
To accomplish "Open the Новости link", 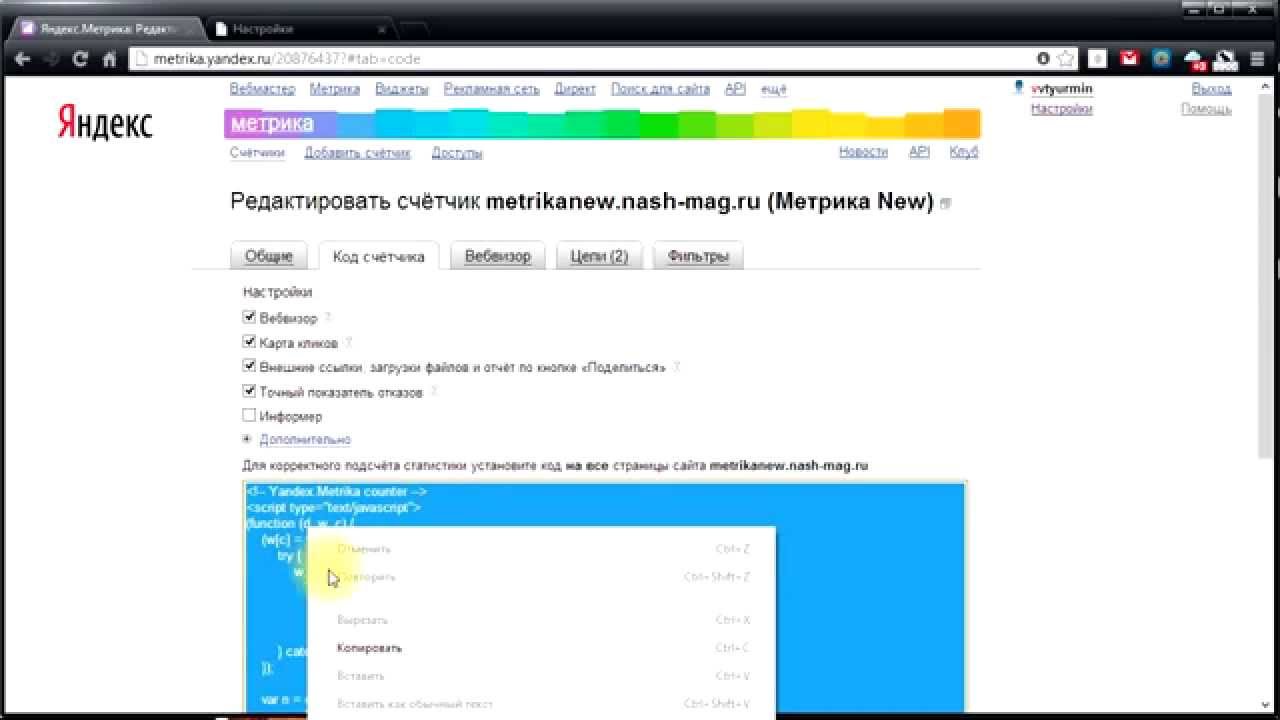I will click(863, 152).
